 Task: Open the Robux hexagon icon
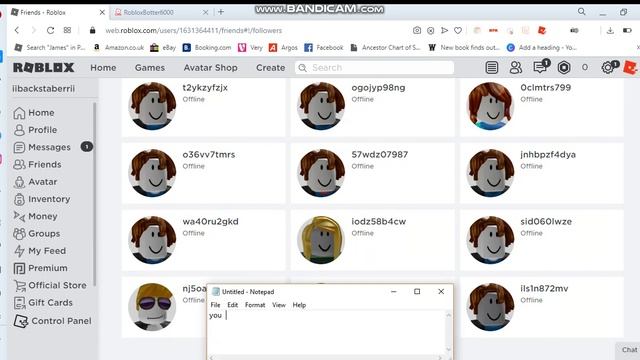click(x=564, y=67)
